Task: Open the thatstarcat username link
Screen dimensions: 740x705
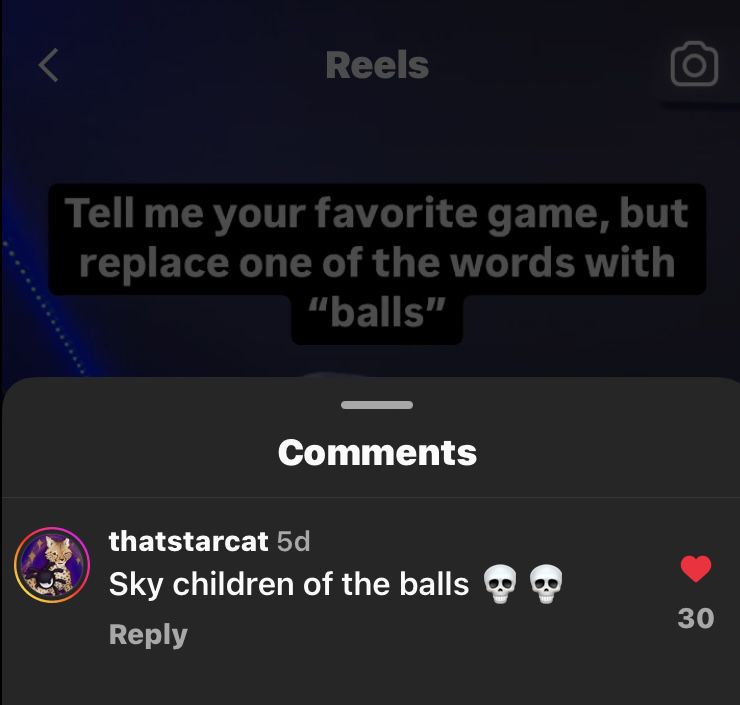Action: click(x=188, y=541)
